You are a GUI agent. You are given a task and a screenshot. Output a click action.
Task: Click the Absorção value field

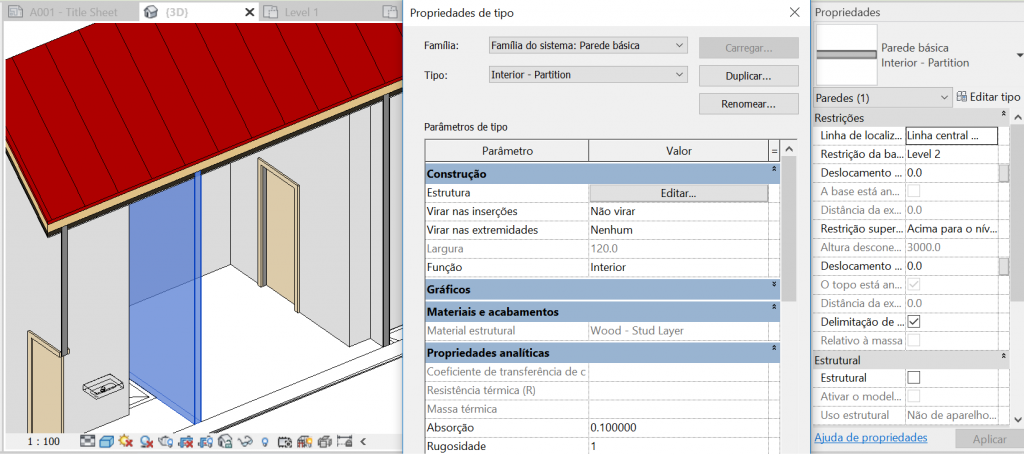[x=678, y=428]
